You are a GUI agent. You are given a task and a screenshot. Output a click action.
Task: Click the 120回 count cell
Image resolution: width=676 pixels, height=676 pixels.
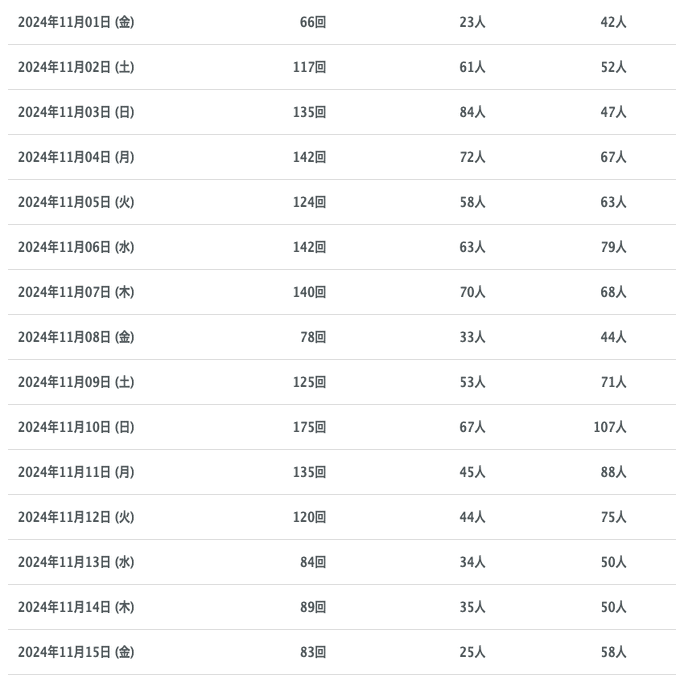[309, 517]
